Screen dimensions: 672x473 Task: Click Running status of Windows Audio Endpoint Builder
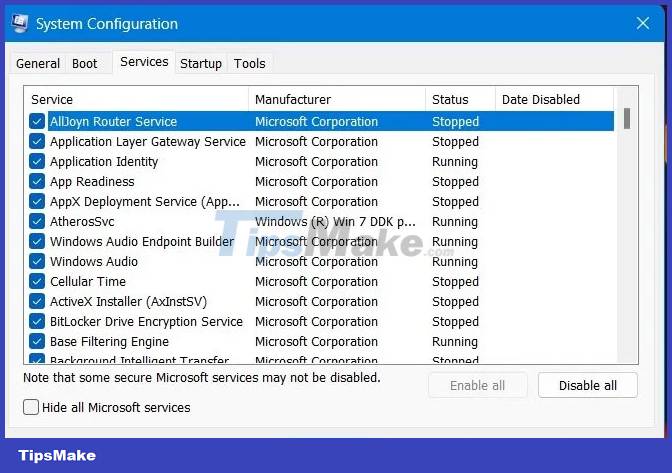(455, 242)
